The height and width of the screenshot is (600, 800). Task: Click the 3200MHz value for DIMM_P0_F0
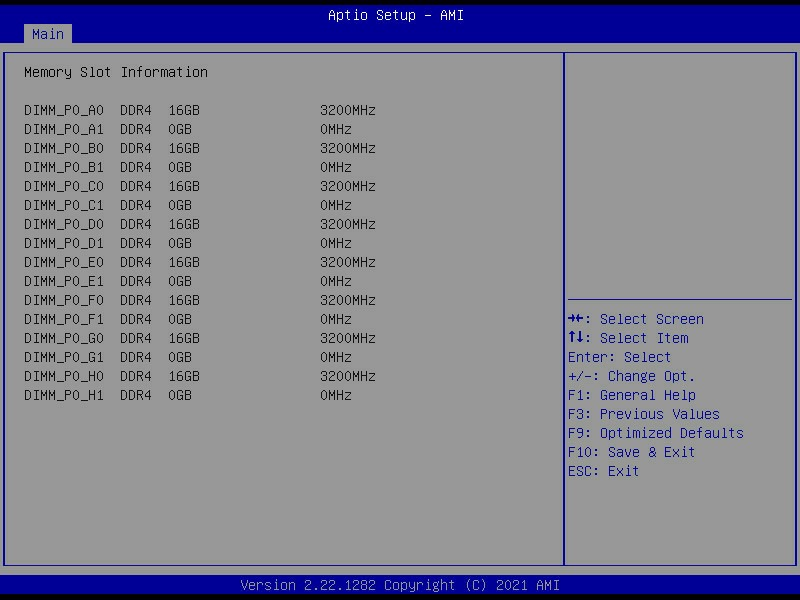point(348,301)
